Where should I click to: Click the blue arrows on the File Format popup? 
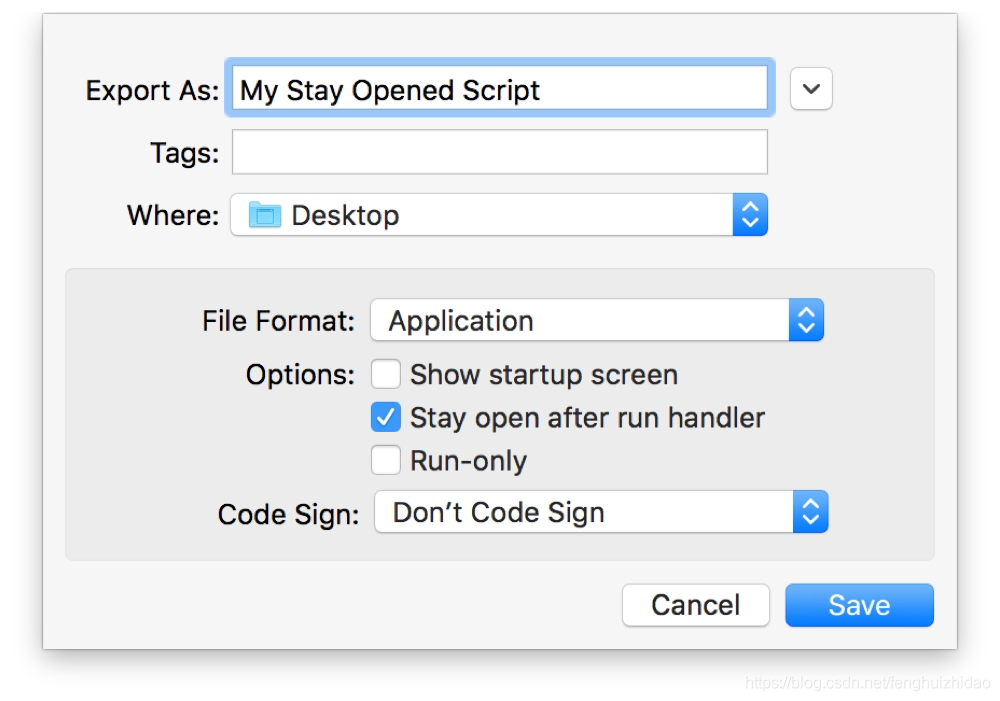[806, 320]
